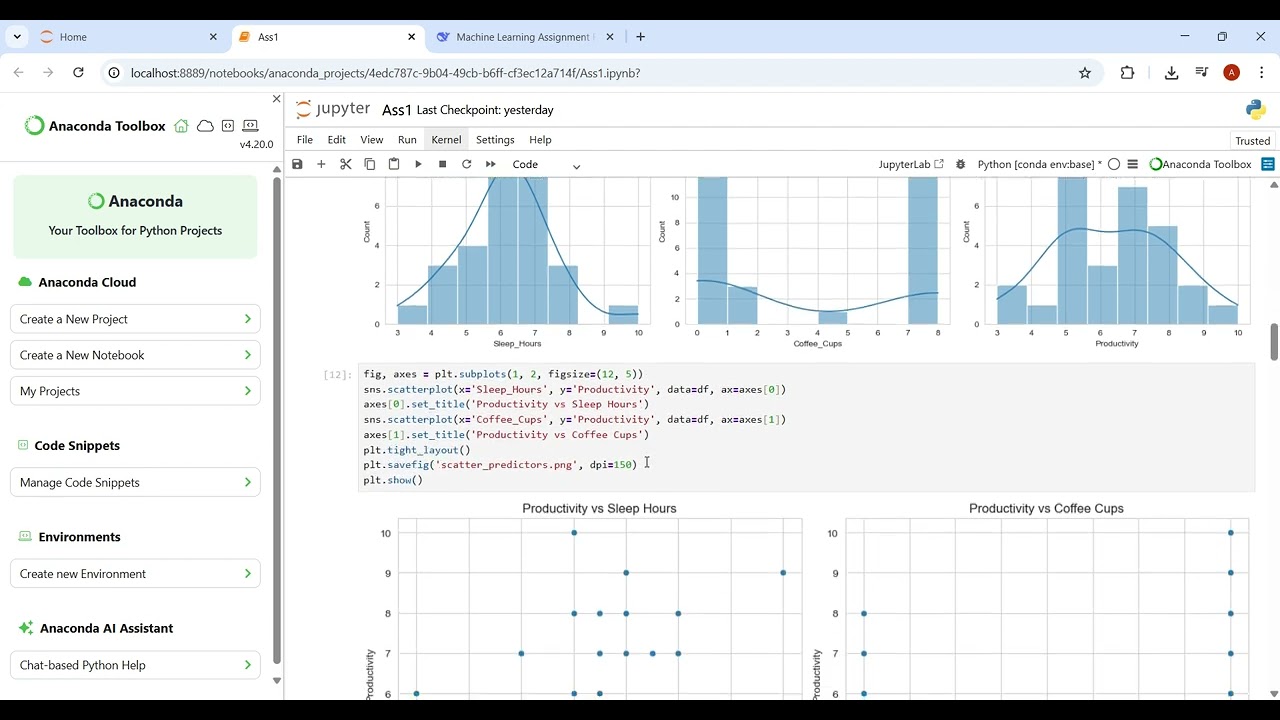Click the code snippets icon in Toolbox header
This screenshot has width=1280, height=720.
pos(228,126)
